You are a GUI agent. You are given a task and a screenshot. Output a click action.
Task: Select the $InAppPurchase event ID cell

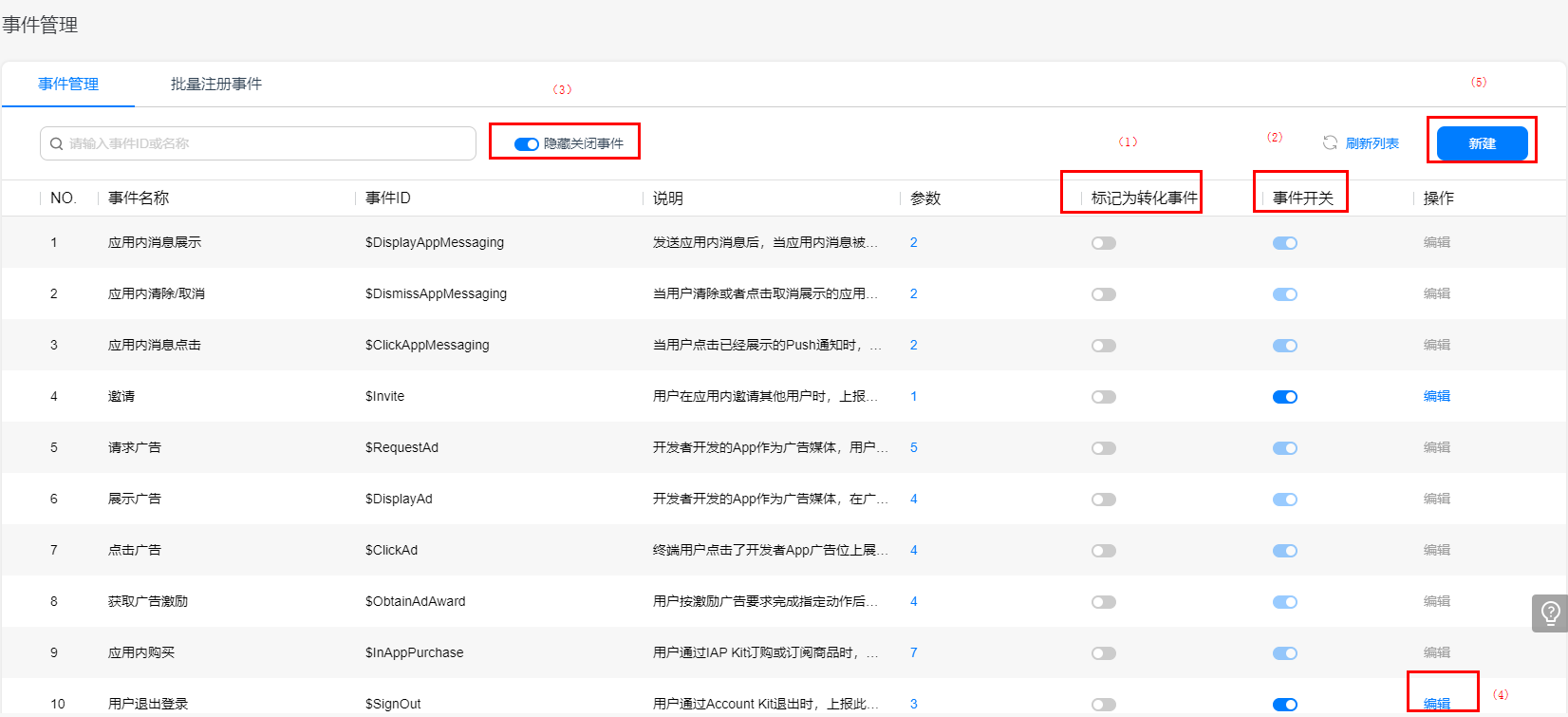point(415,652)
